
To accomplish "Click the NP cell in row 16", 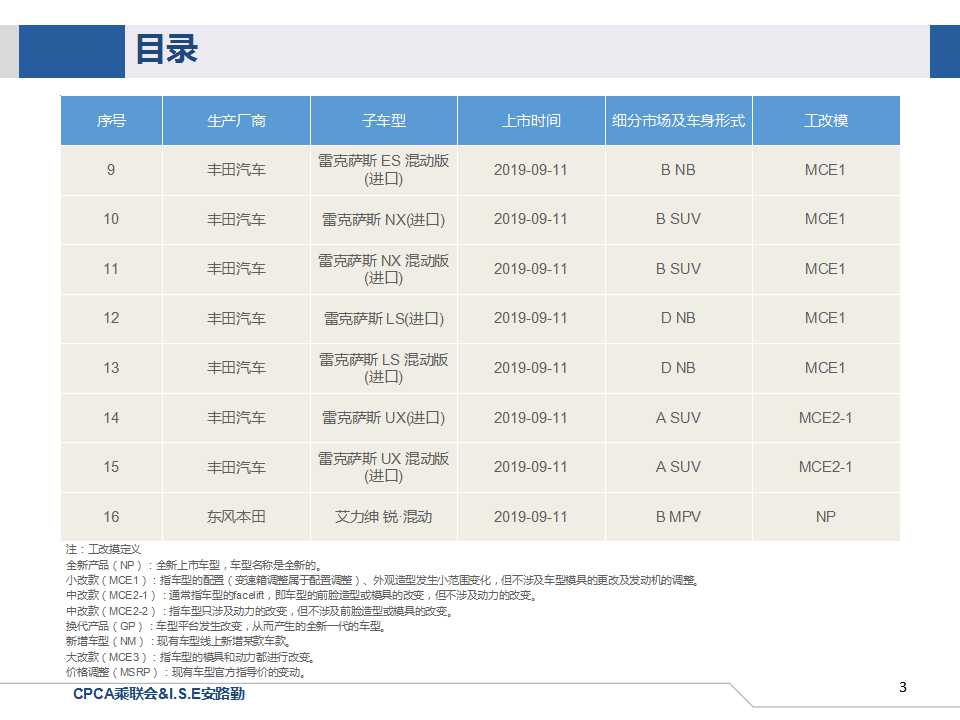I will [x=826, y=517].
